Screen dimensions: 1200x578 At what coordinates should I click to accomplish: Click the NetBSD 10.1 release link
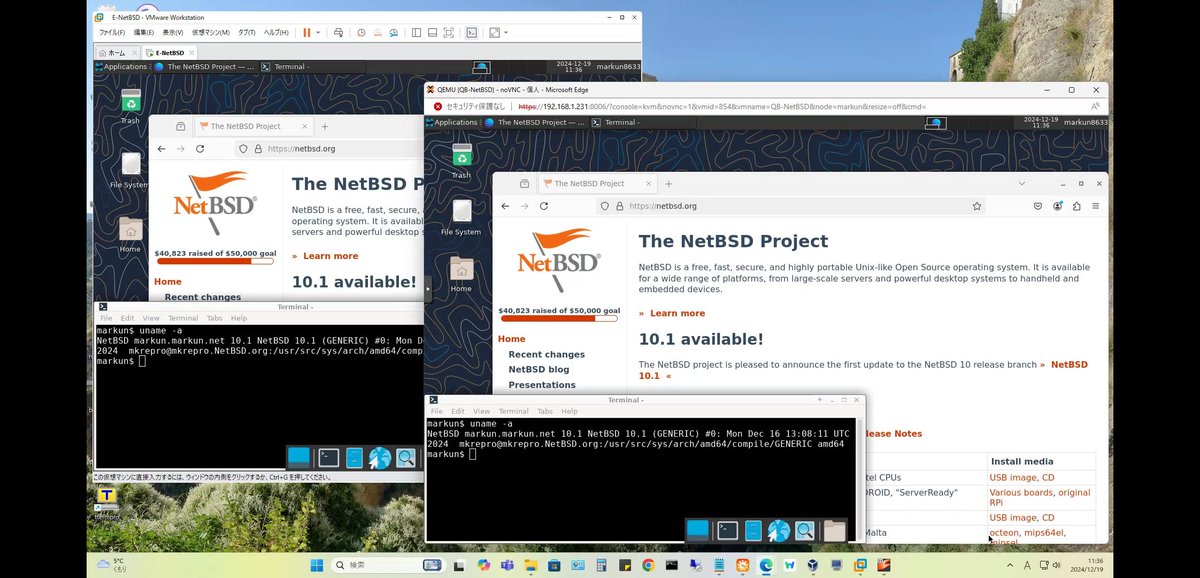click(1069, 365)
